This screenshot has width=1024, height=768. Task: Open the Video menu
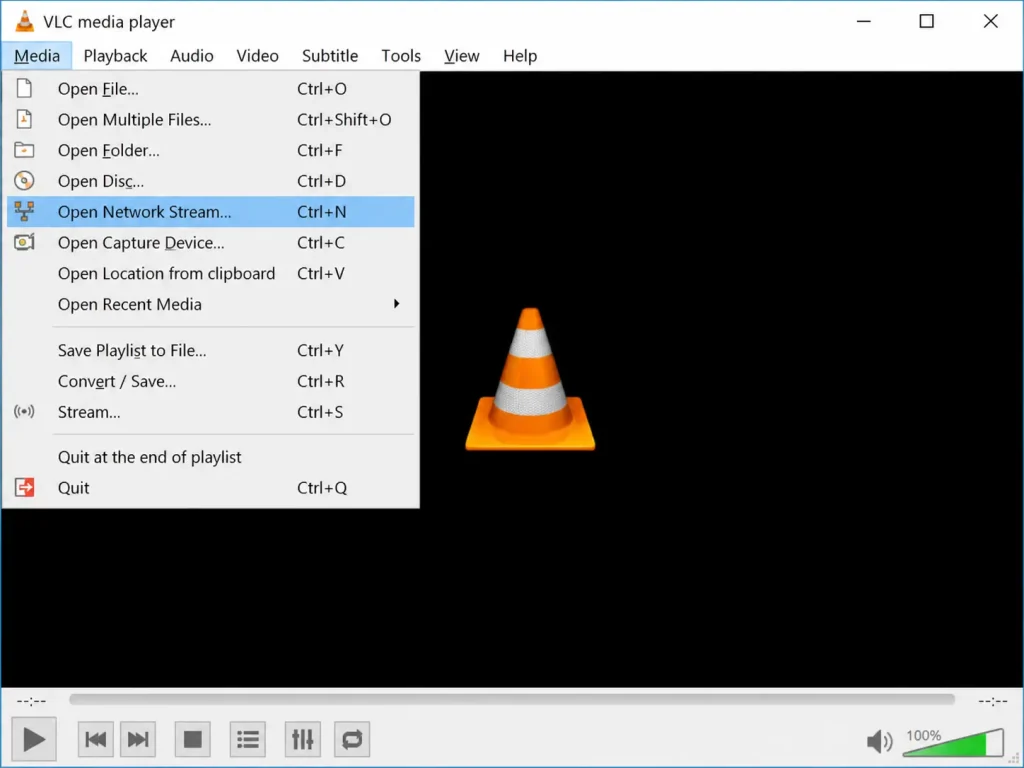pyautogui.click(x=257, y=56)
